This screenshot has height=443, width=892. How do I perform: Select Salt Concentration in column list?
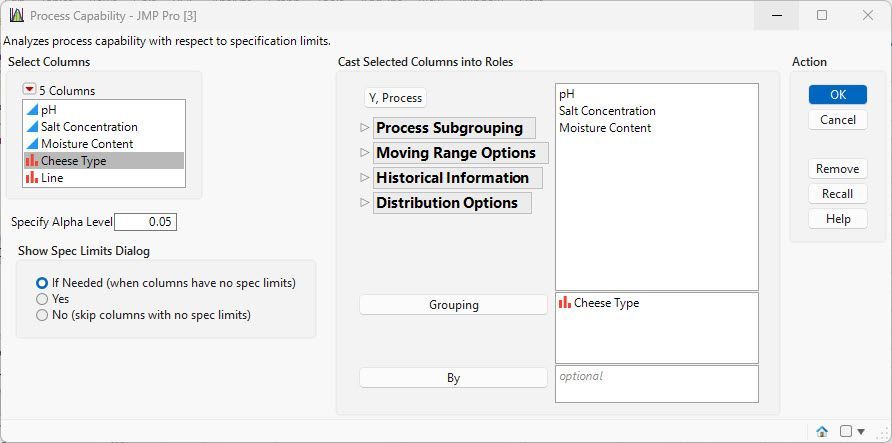tap(89, 127)
